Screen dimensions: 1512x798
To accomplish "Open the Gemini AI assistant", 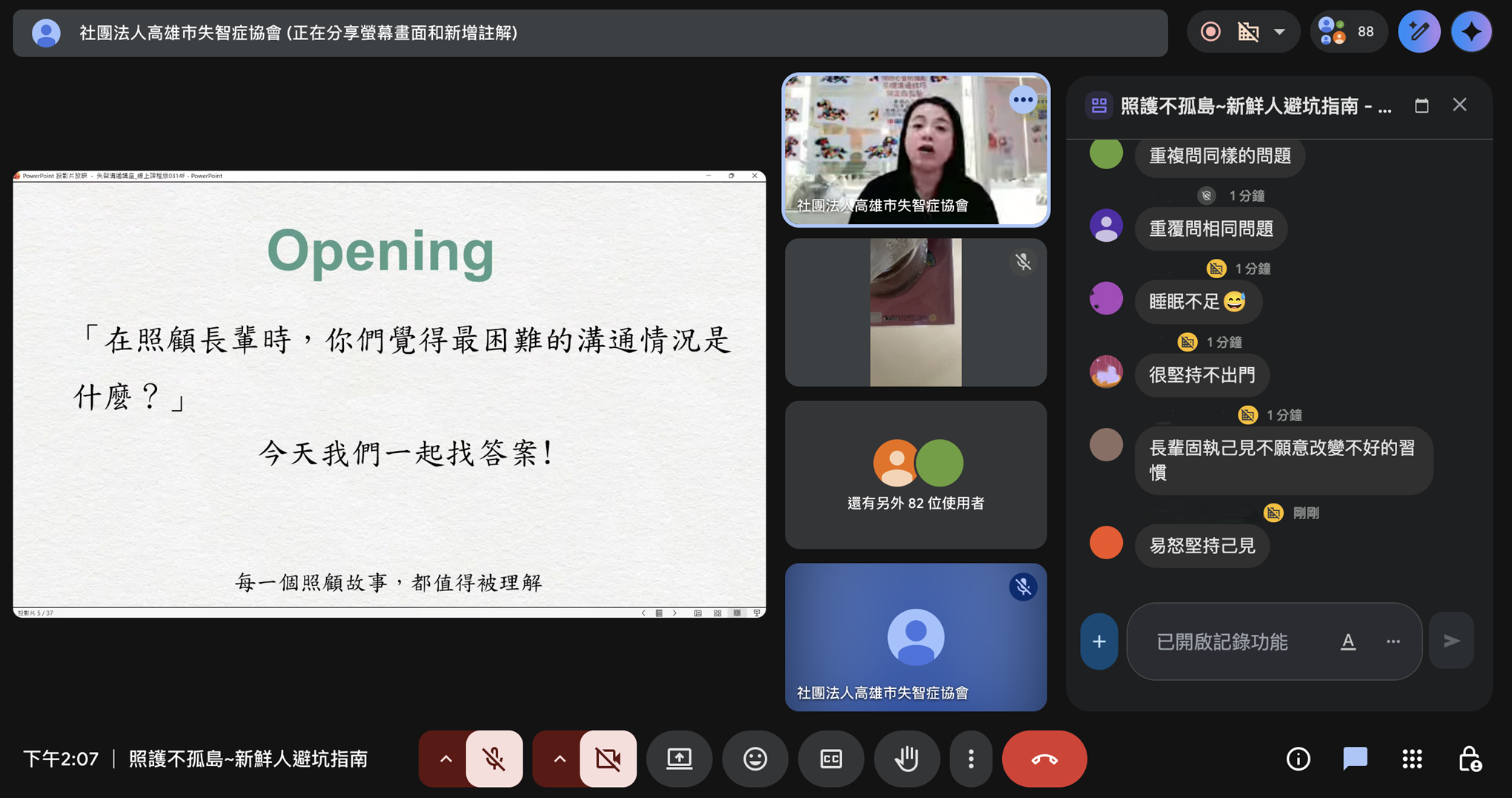I will click(x=1472, y=31).
